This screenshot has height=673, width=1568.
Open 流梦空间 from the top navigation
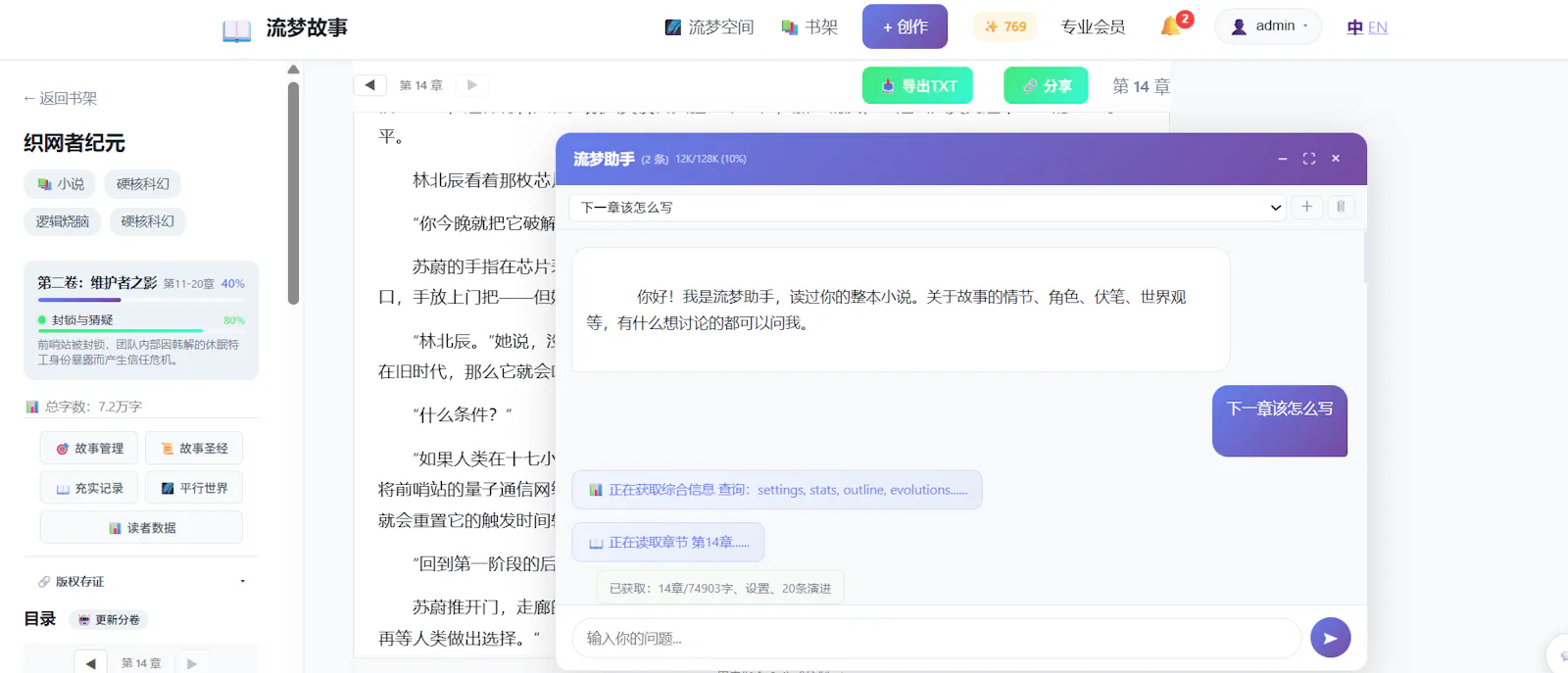click(x=710, y=27)
